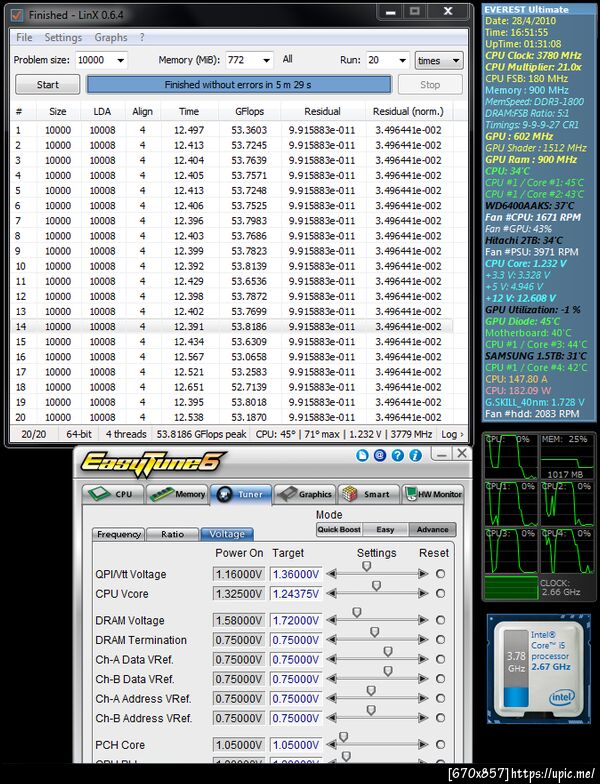Image resolution: width=600 pixels, height=784 pixels.
Task: Click EasyTune6 document icon in header
Action: (x=362, y=455)
